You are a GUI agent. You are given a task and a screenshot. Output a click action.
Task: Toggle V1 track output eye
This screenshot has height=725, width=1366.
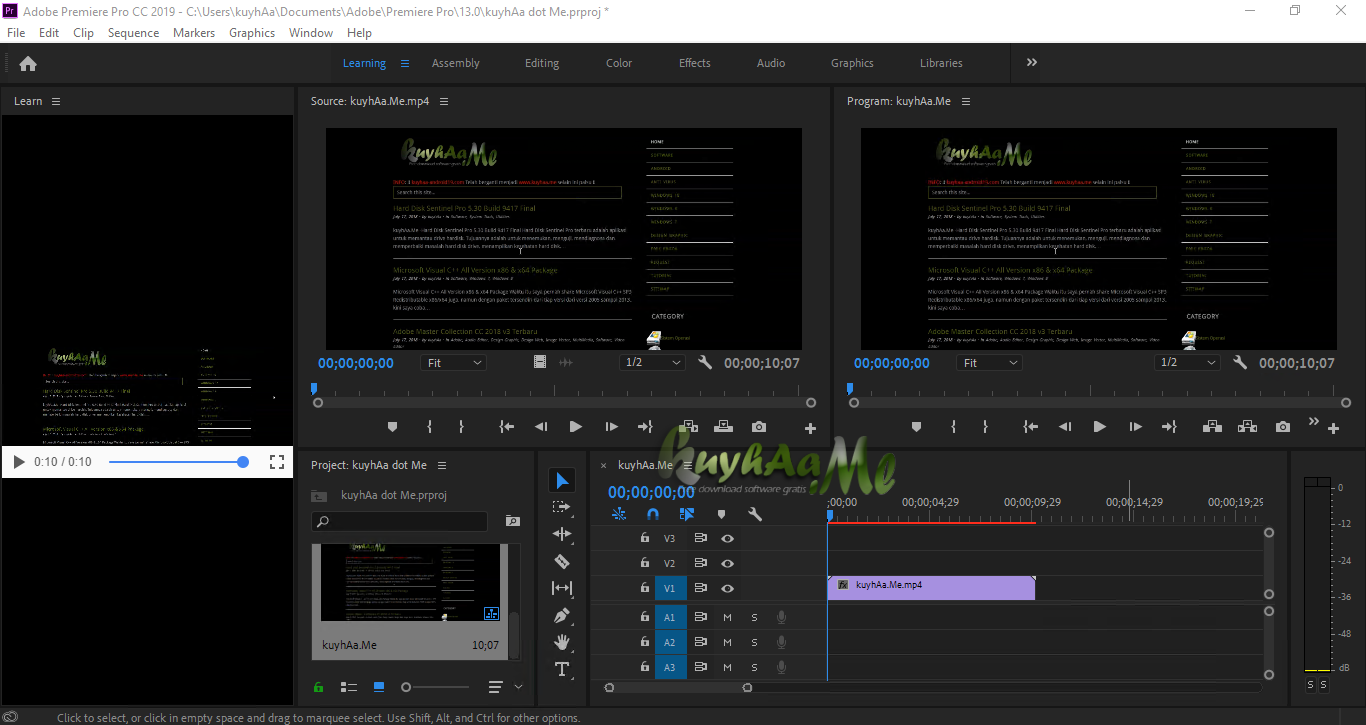coord(728,589)
